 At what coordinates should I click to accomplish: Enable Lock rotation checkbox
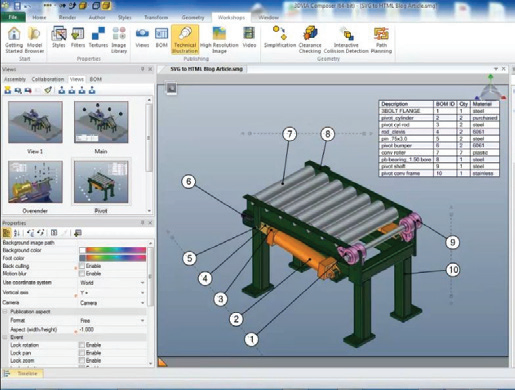pos(82,345)
